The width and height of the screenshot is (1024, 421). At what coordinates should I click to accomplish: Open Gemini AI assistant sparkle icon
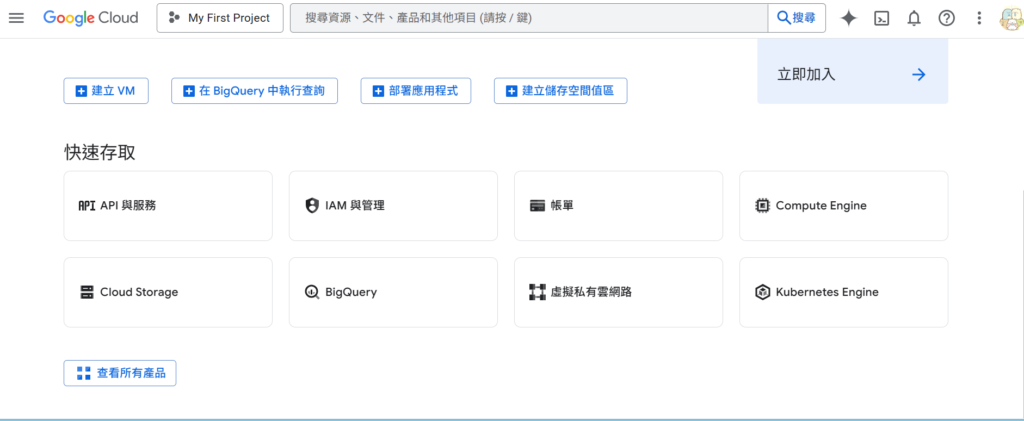[849, 18]
